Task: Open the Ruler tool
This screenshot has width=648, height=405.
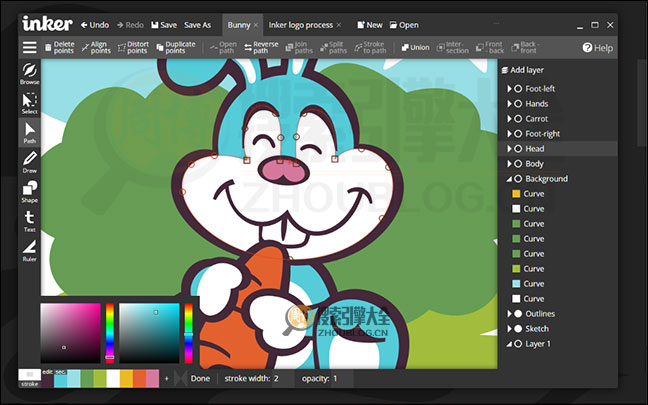Action: point(29,251)
